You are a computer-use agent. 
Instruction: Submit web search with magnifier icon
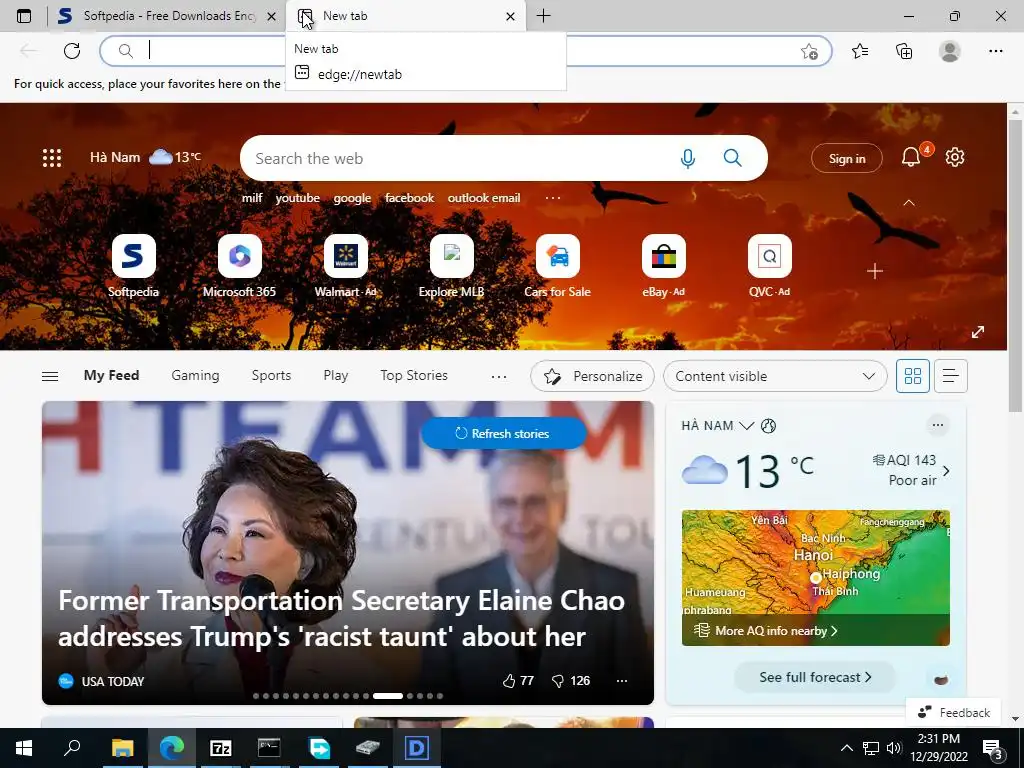(733, 158)
